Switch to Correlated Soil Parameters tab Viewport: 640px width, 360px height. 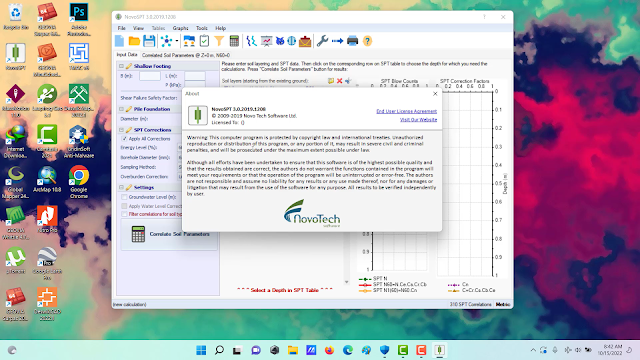coord(186,55)
